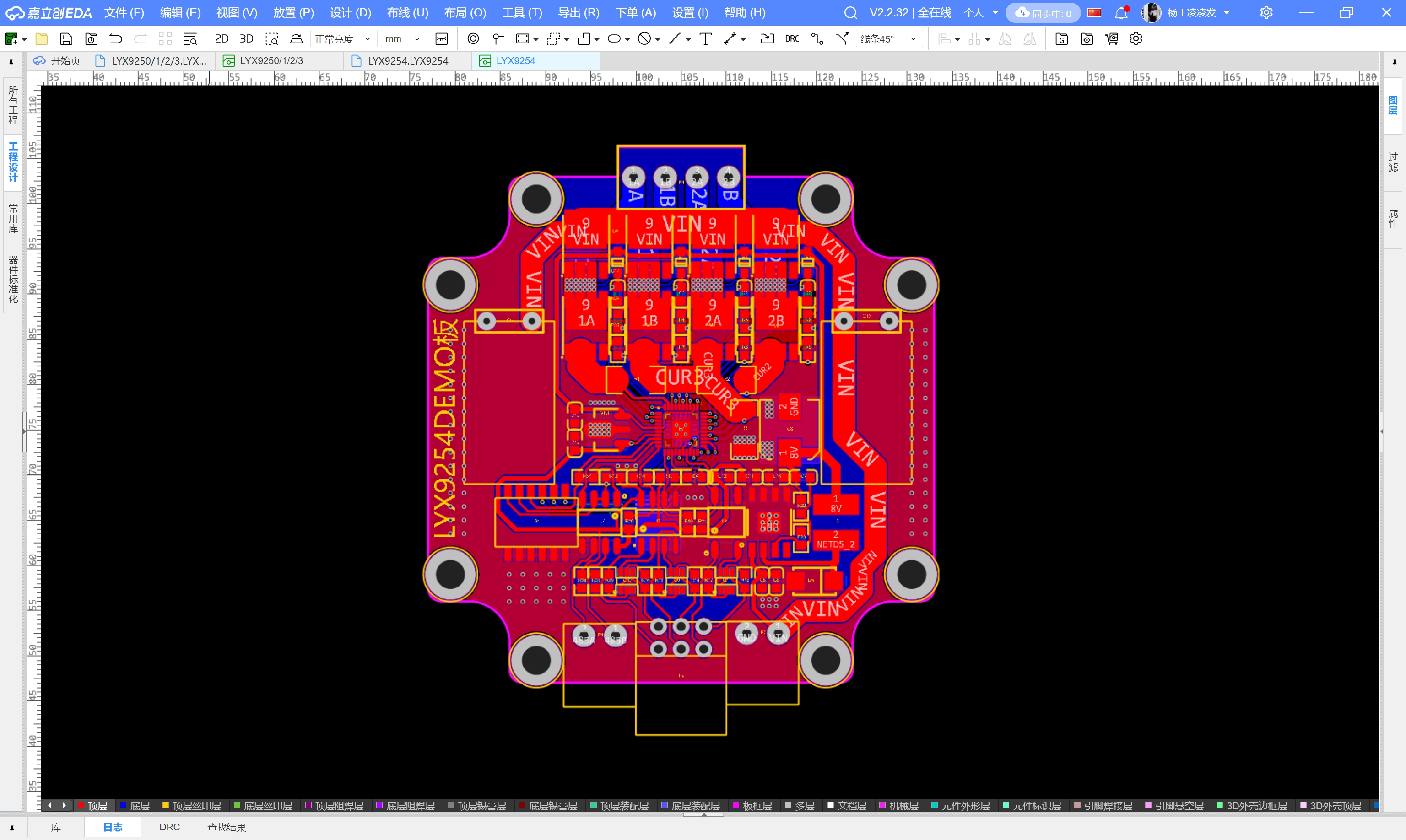Open the folder icon in the toolbar
The height and width of the screenshot is (840, 1406).
41,38
